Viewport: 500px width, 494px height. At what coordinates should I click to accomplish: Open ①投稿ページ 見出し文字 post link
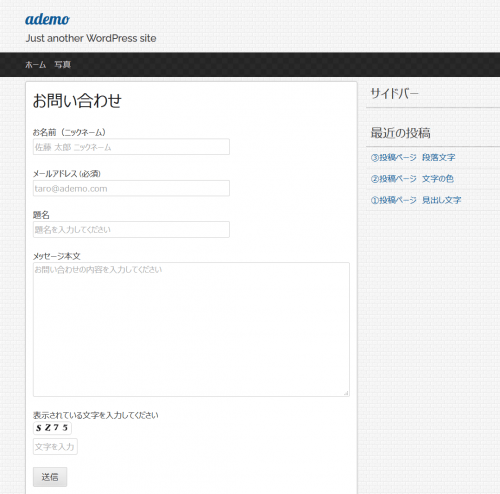coord(416,200)
